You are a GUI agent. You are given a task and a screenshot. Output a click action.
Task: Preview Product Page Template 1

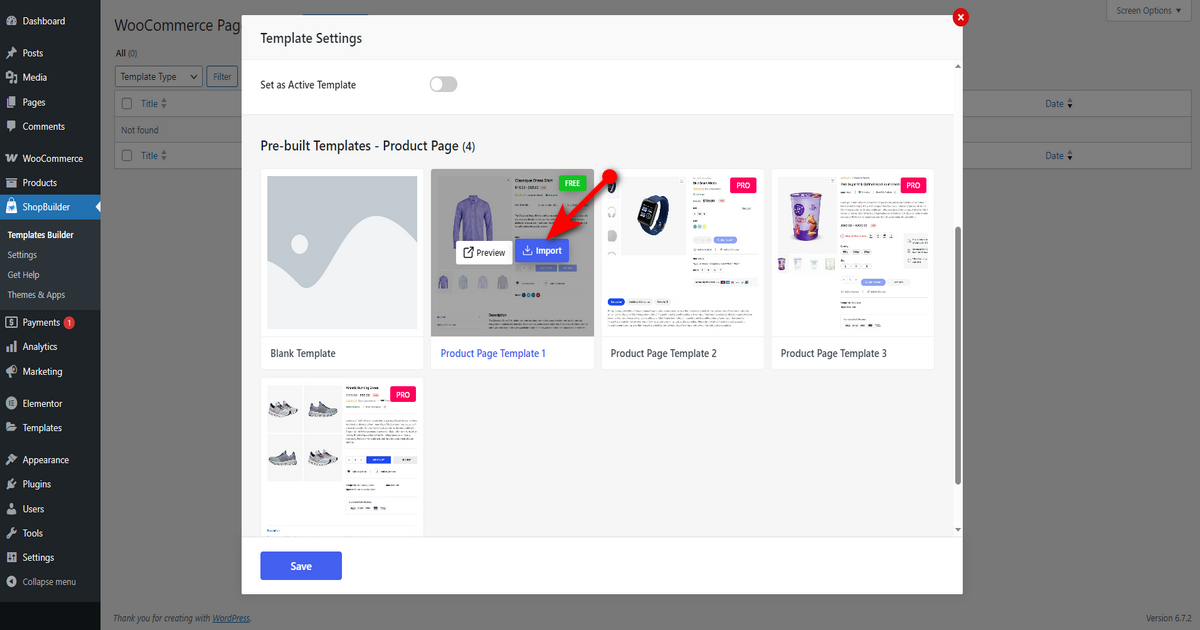pos(484,252)
